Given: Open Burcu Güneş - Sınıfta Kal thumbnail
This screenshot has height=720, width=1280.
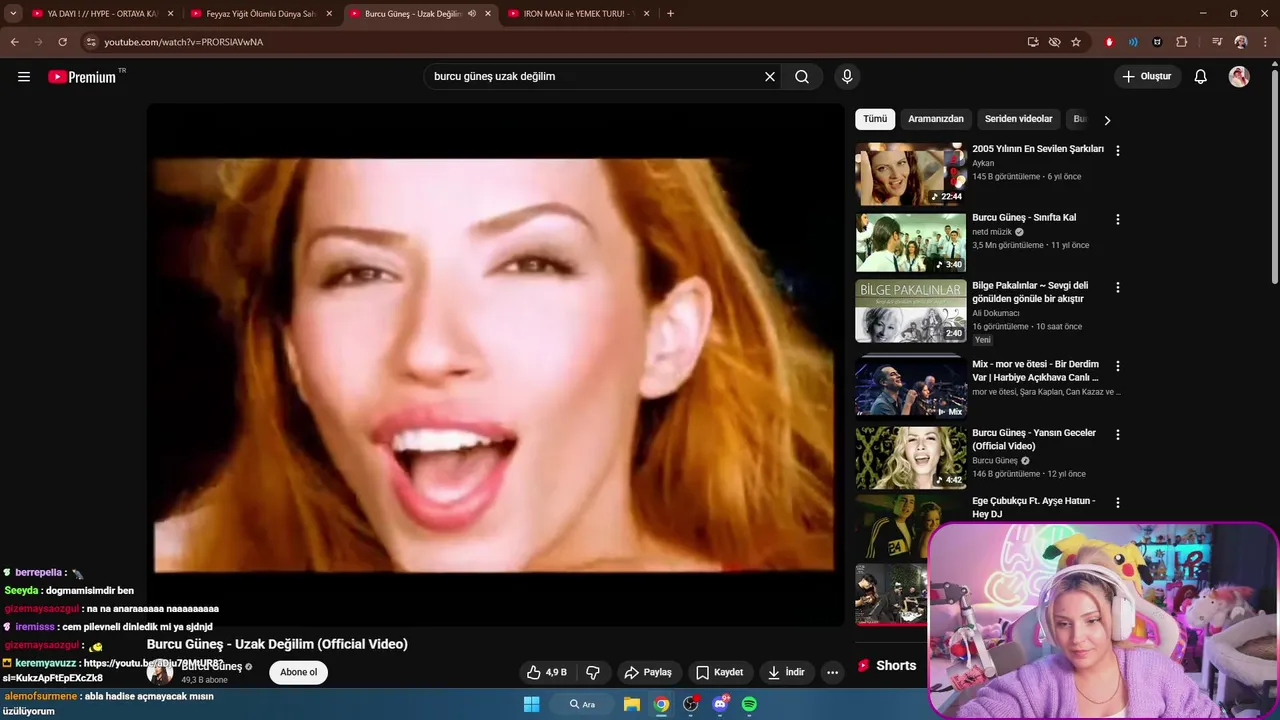Looking at the screenshot, I should (x=911, y=242).
